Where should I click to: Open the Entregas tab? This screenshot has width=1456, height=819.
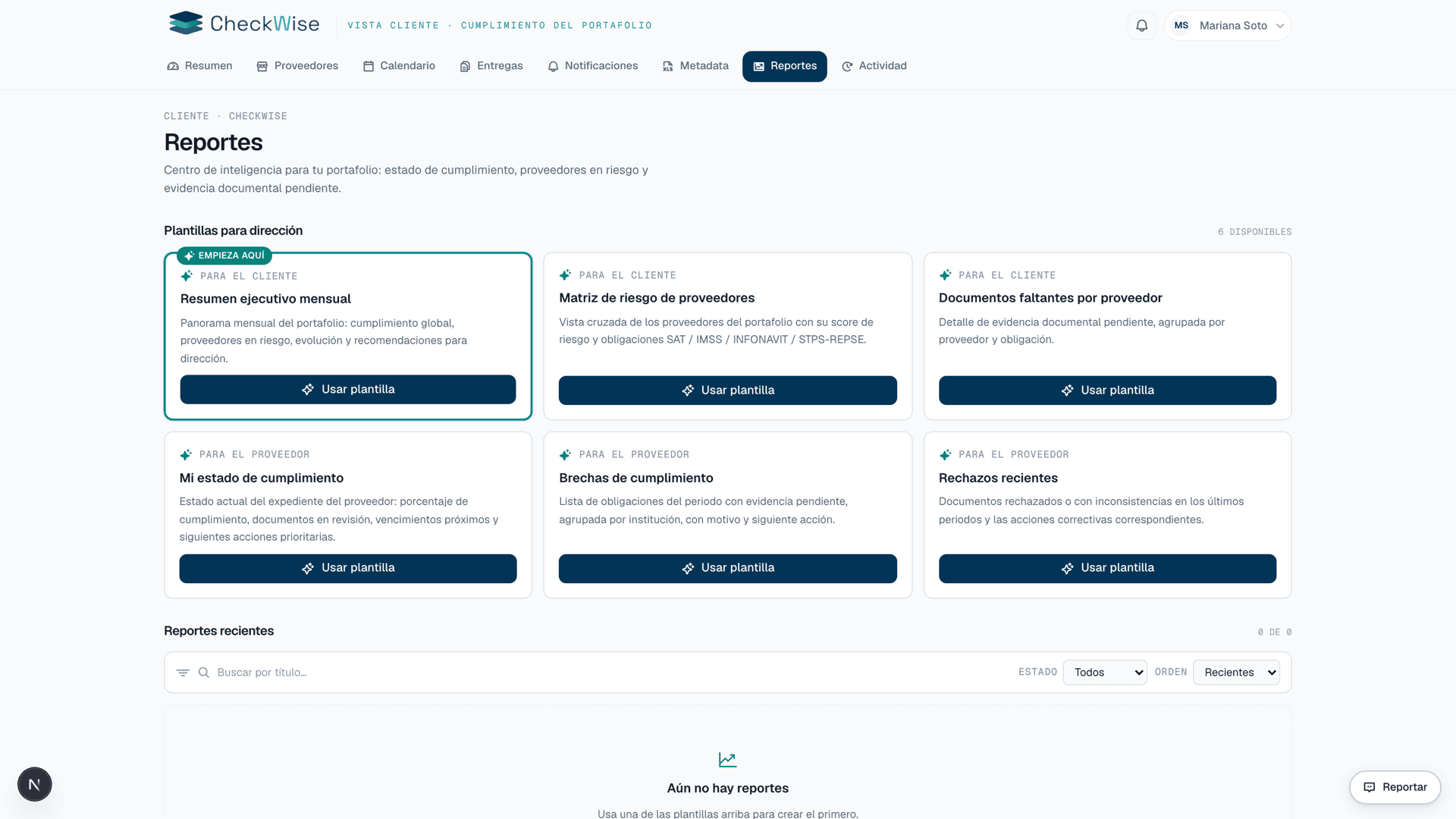491,66
